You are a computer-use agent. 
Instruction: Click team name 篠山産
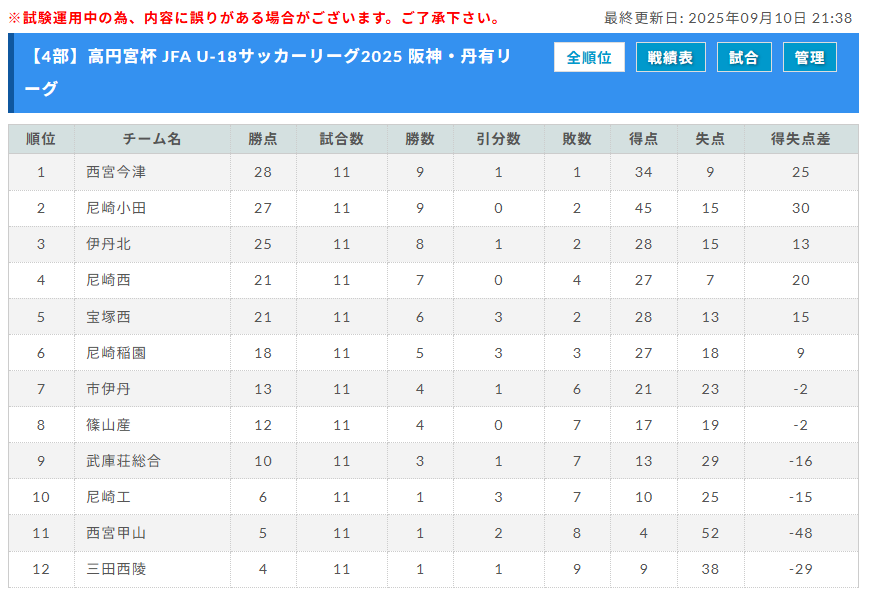pyautogui.click(x=109, y=425)
